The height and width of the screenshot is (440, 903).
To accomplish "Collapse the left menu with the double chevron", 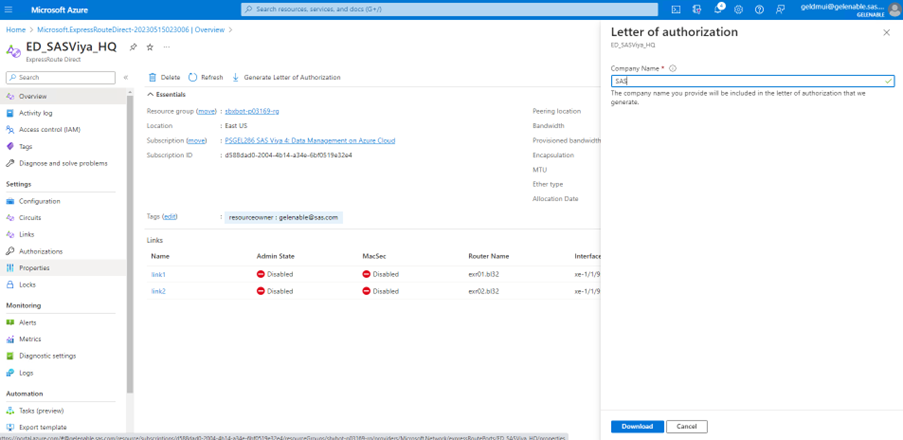I will coord(126,77).
